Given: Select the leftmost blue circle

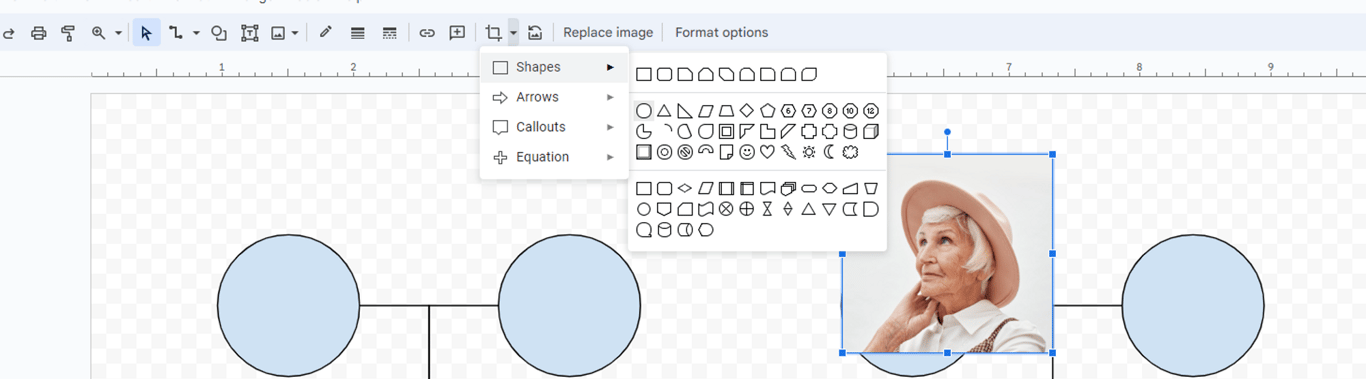Looking at the screenshot, I should pyautogui.click(x=288, y=305).
